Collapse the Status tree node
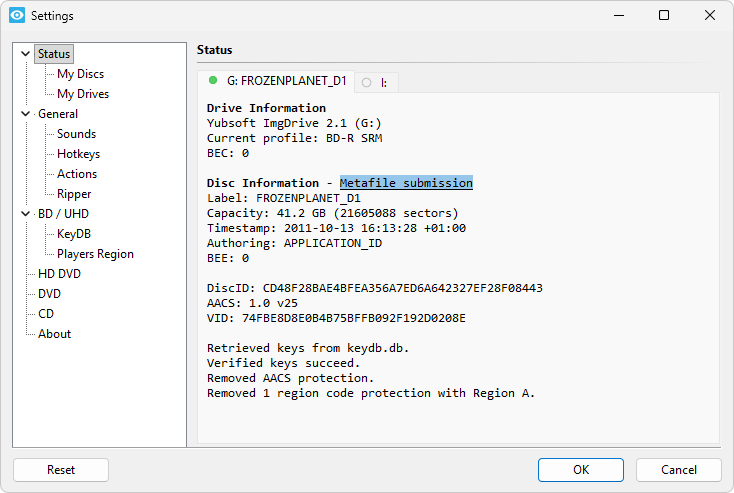The height and width of the screenshot is (493, 734). (26, 54)
